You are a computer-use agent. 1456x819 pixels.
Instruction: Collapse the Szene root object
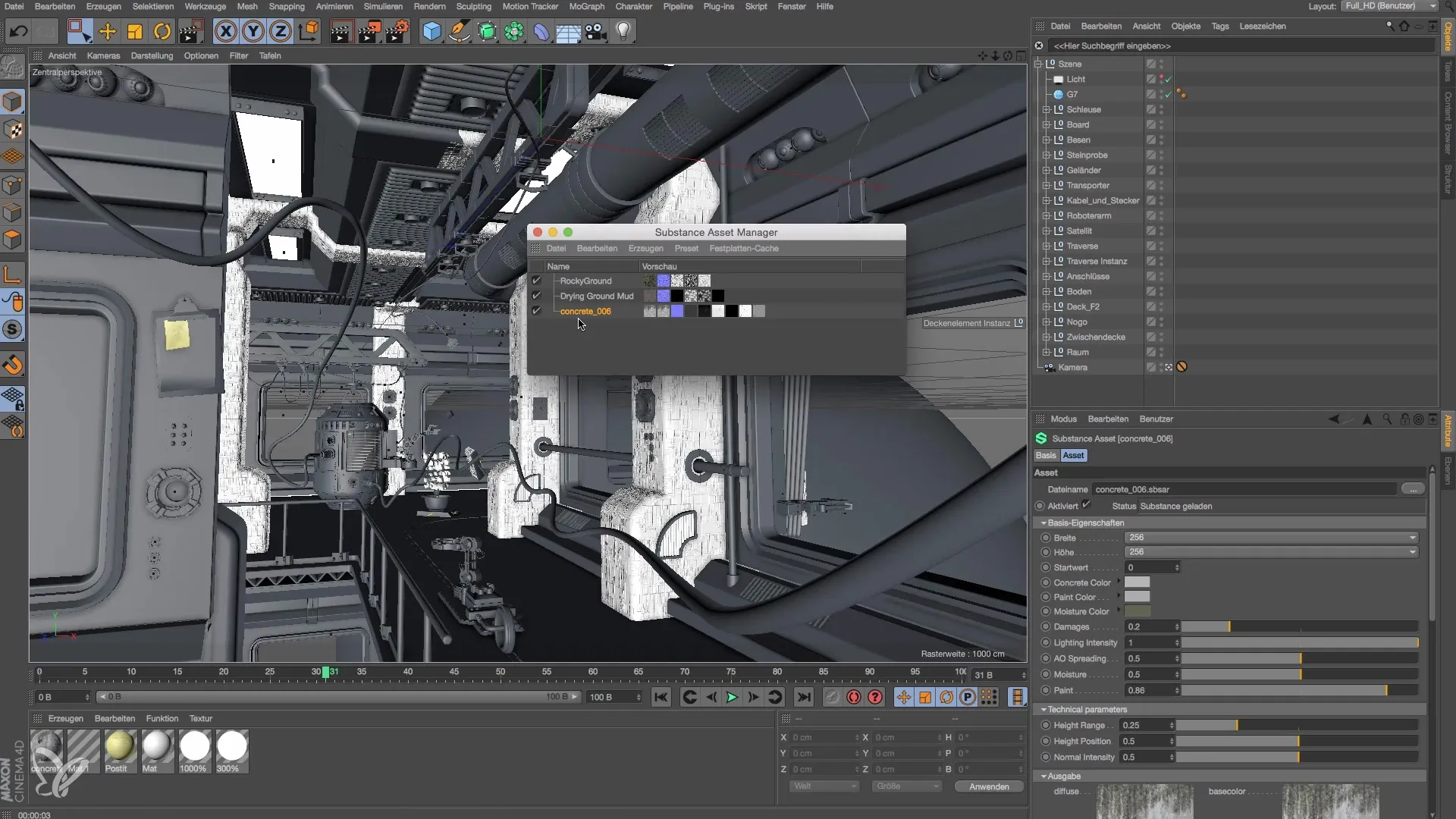tap(1038, 64)
